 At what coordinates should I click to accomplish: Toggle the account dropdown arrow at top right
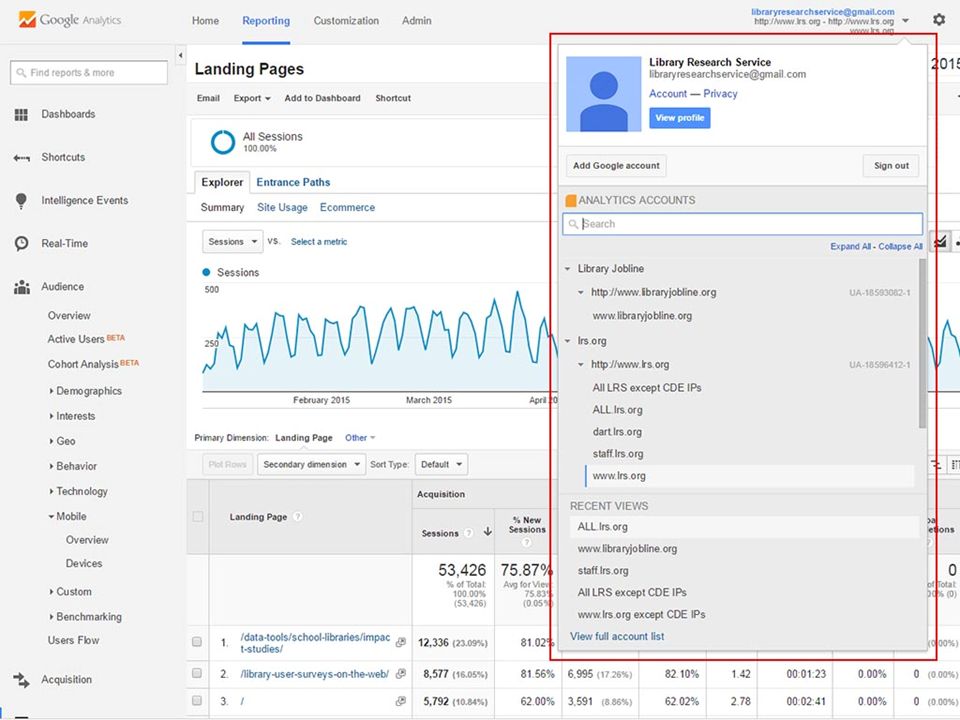point(906,21)
